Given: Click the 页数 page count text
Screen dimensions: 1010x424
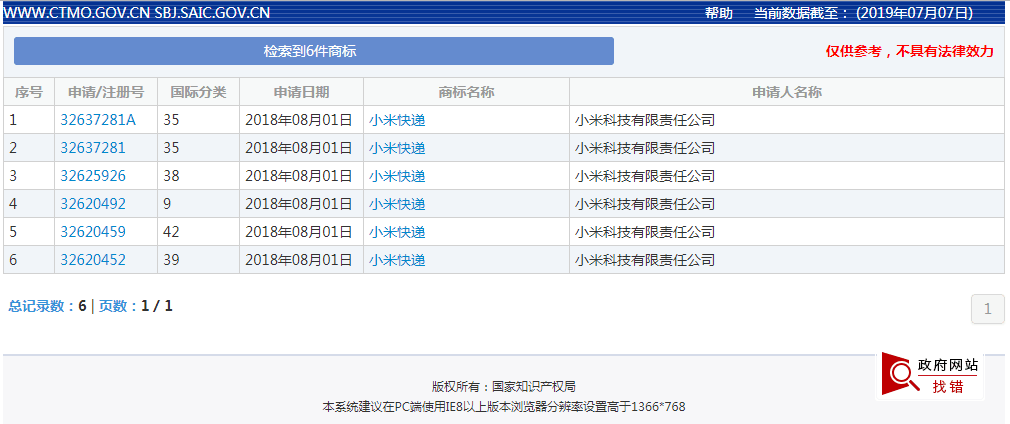Looking at the screenshot, I should point(135,306).
